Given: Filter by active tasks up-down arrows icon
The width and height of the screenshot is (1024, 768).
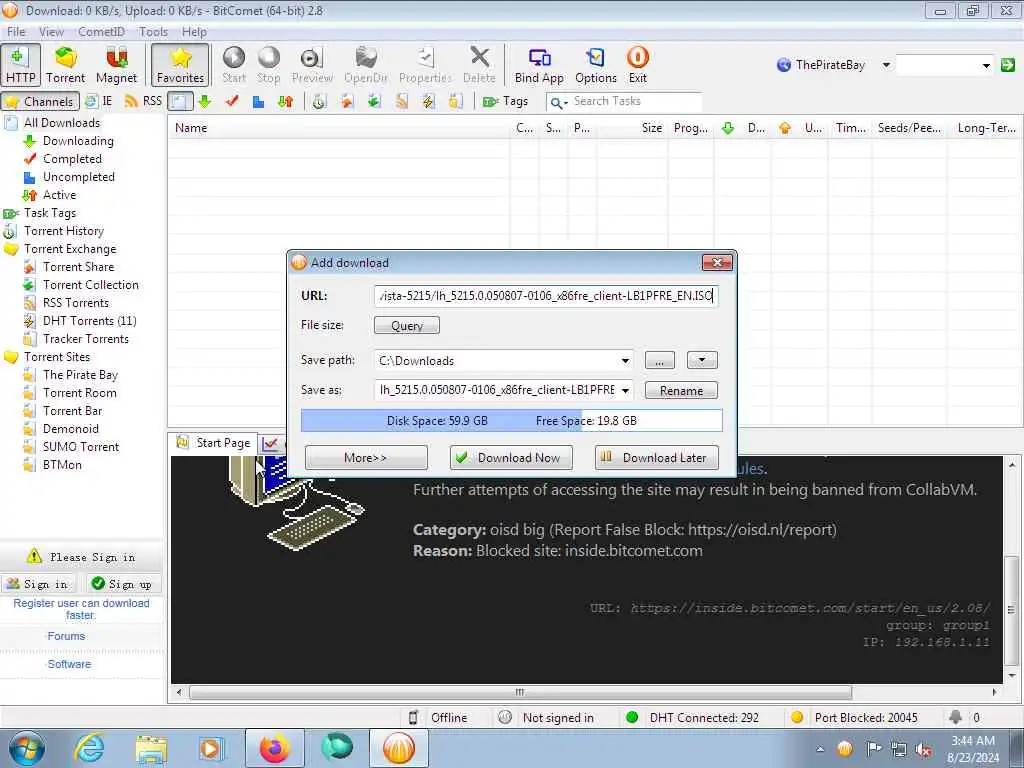Looking at the screenshot, I should (285, 101).
